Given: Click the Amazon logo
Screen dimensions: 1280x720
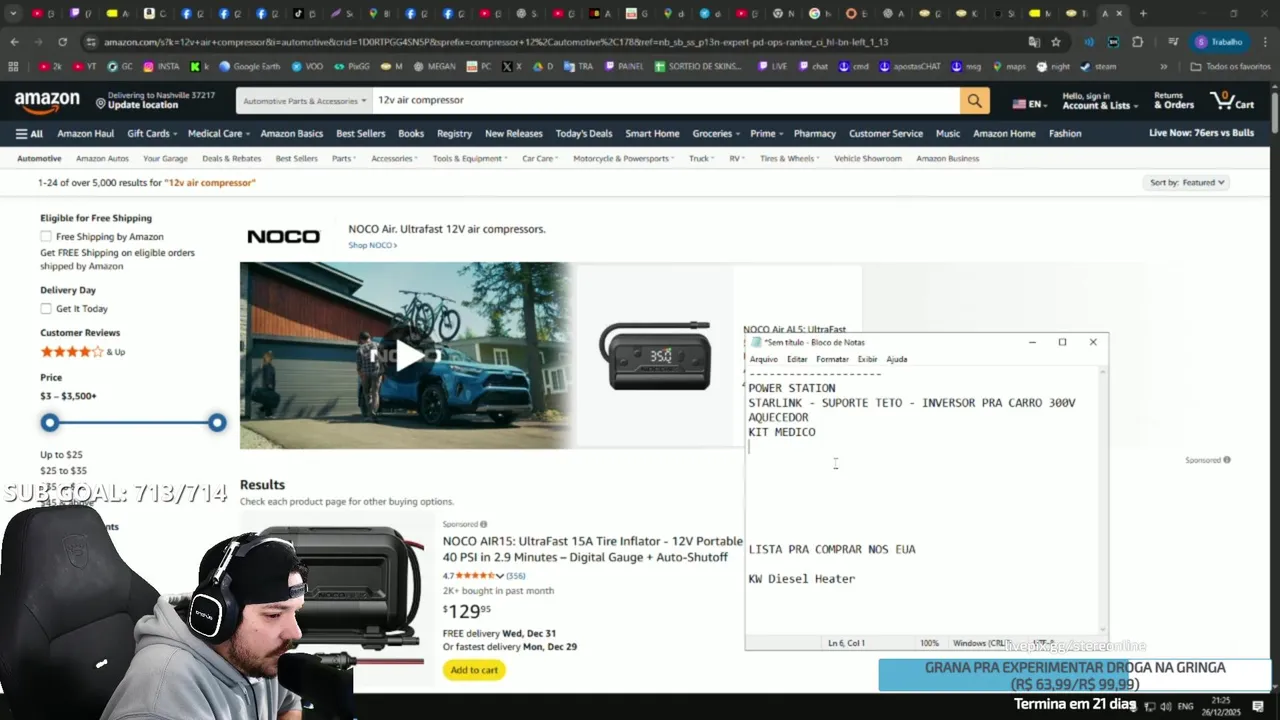Looking at the screenshot, I should tap(47, 101).
